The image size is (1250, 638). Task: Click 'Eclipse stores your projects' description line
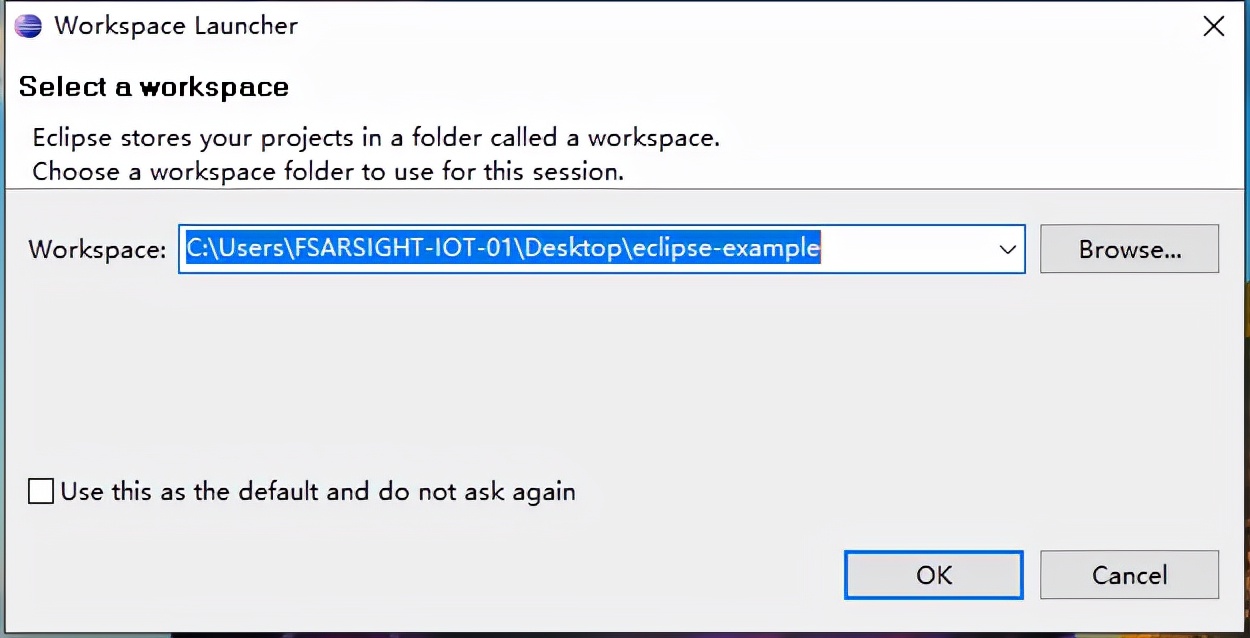point(376,138)
